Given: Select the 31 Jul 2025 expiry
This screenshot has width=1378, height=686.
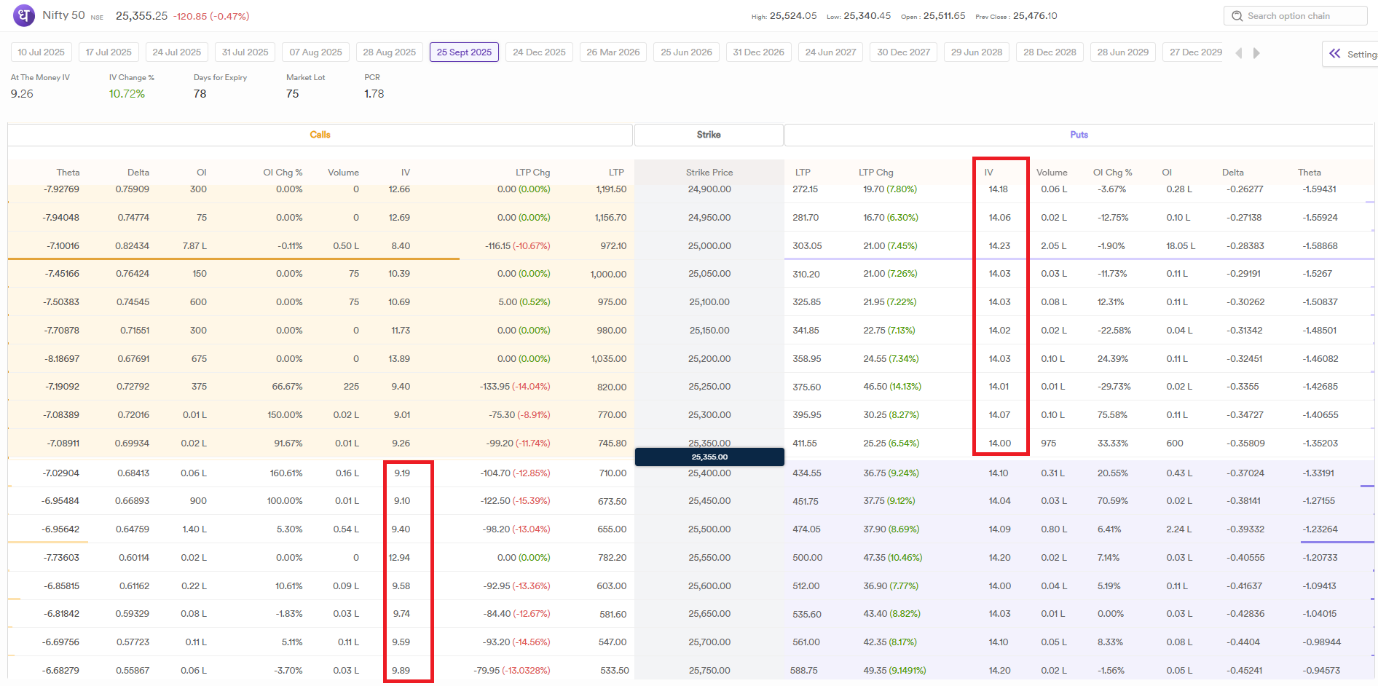Looking at the screenshot, I should coord(243,52).
